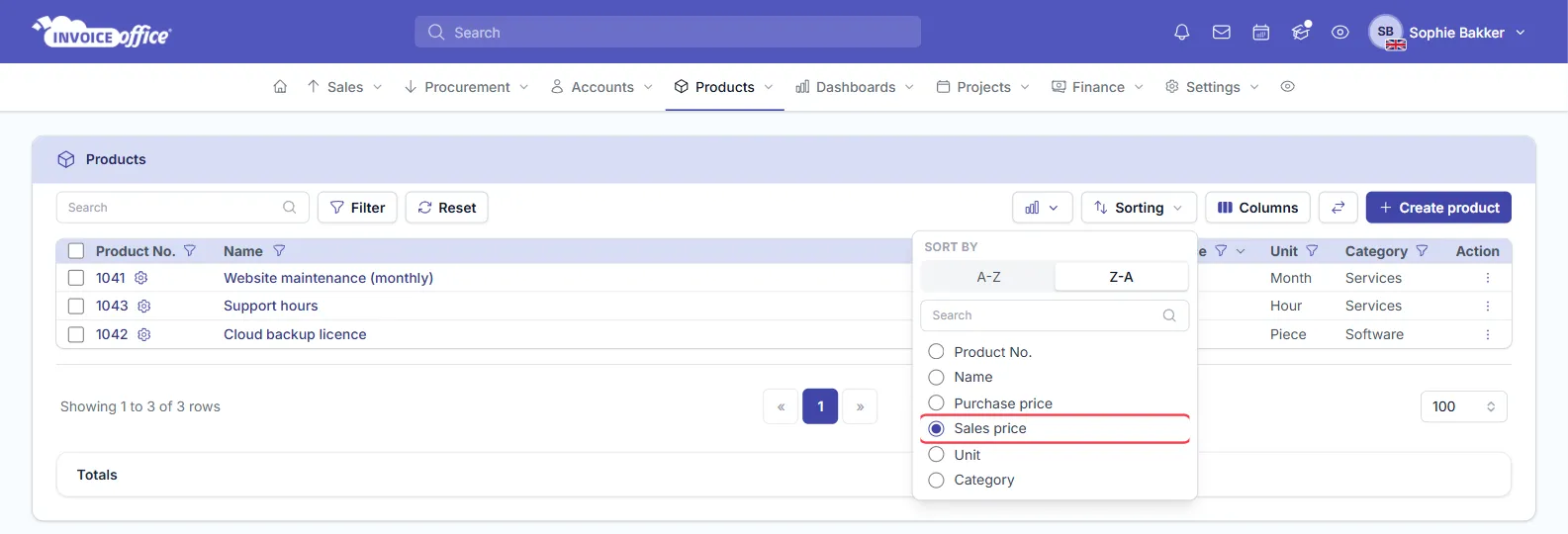The height and width of the screenshot is (534, 1568).
Task: Click the next page arrow
Action: [x=860, y=406]
